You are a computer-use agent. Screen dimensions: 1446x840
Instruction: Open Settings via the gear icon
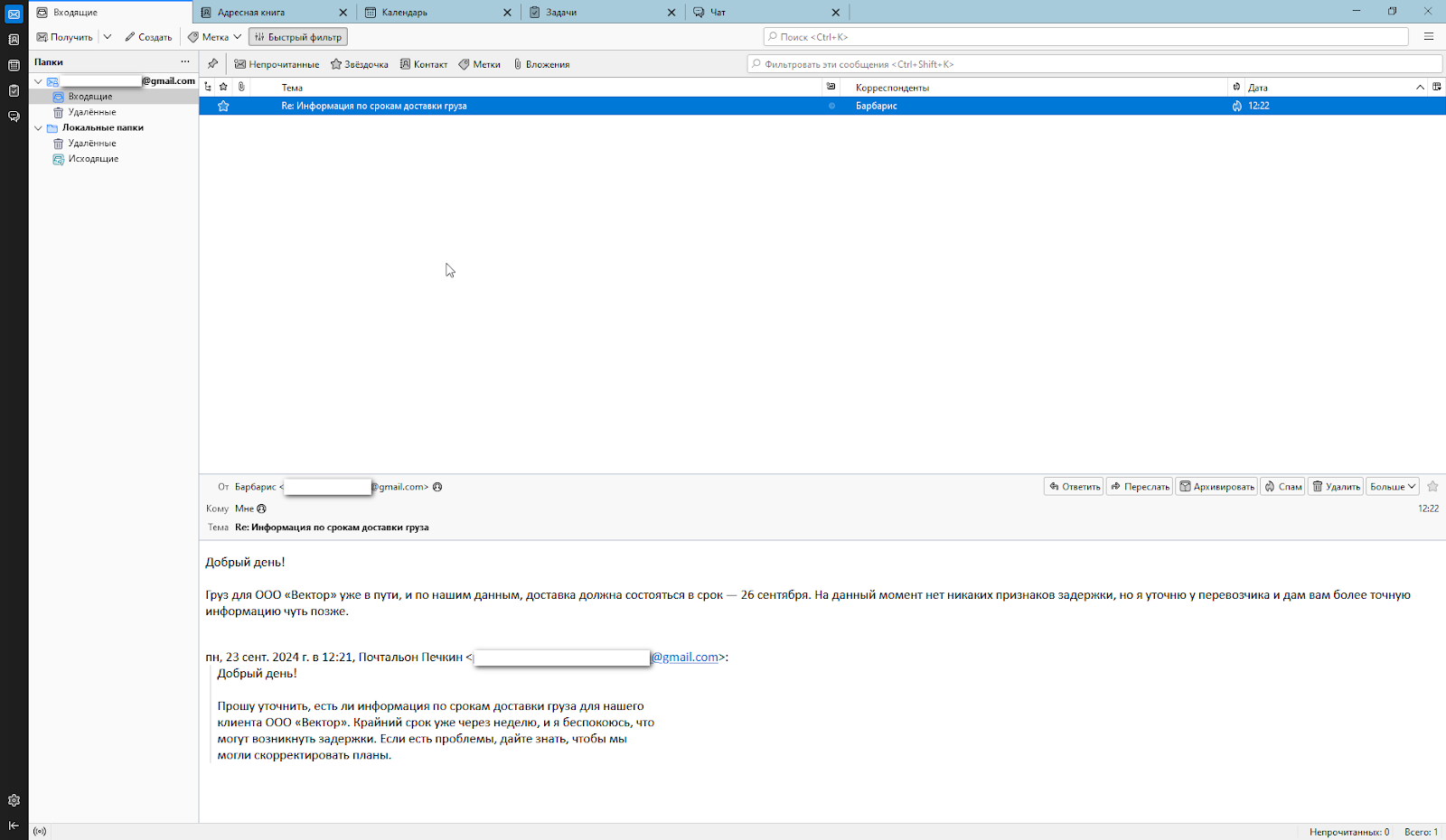pyautogui.click(x=14, y=800)
